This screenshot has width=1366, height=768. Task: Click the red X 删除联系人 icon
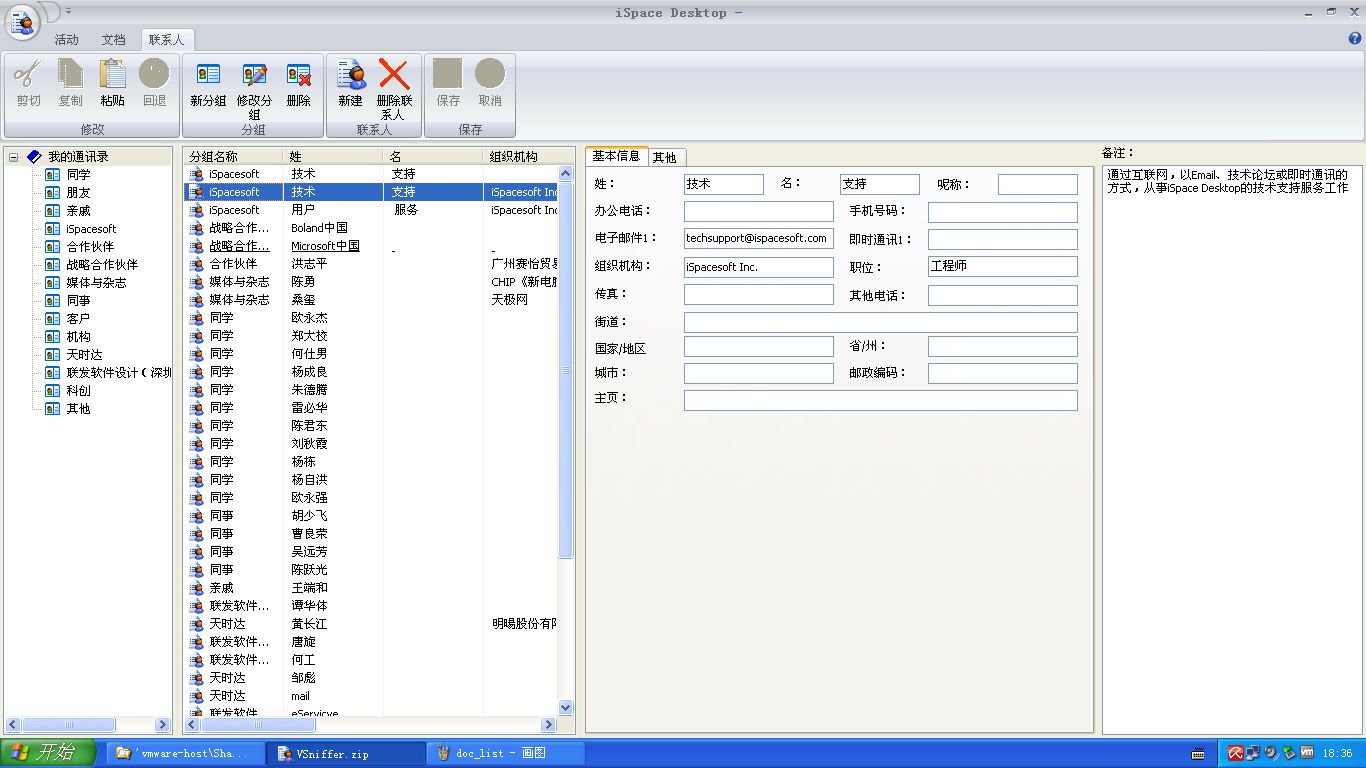(394, 74)
